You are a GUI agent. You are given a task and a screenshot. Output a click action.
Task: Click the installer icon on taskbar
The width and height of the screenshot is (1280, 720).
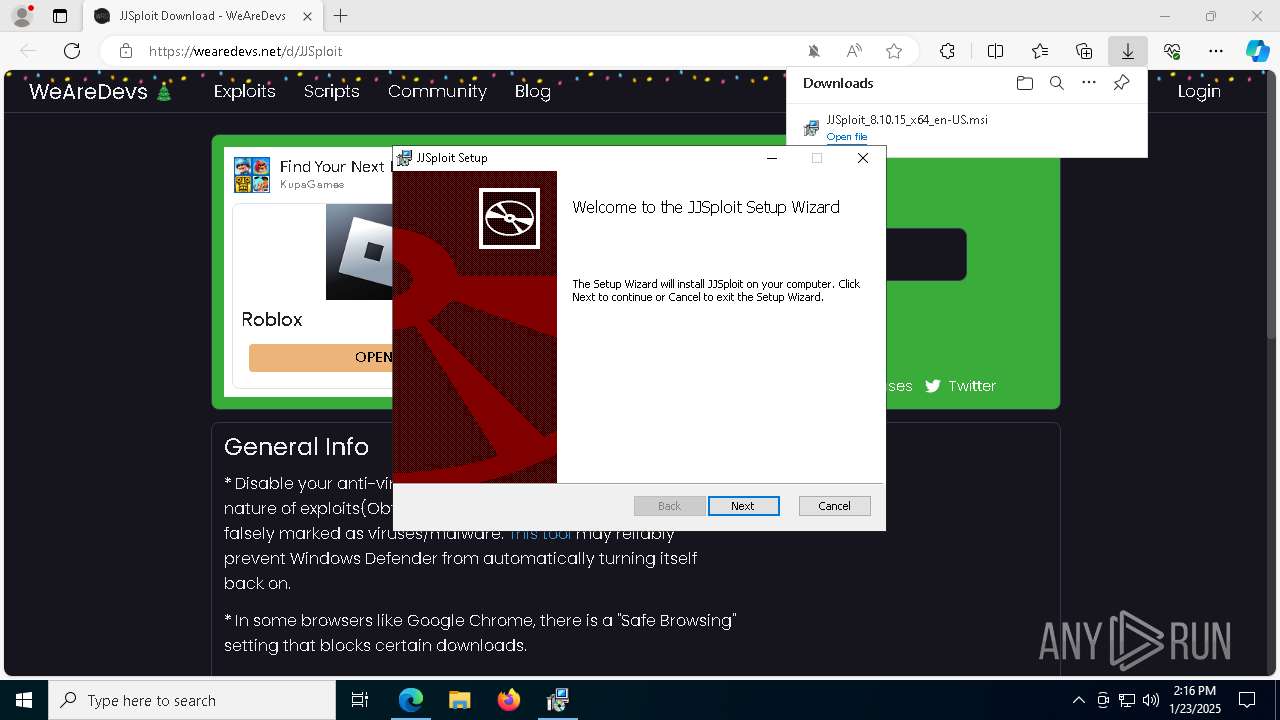558,700
